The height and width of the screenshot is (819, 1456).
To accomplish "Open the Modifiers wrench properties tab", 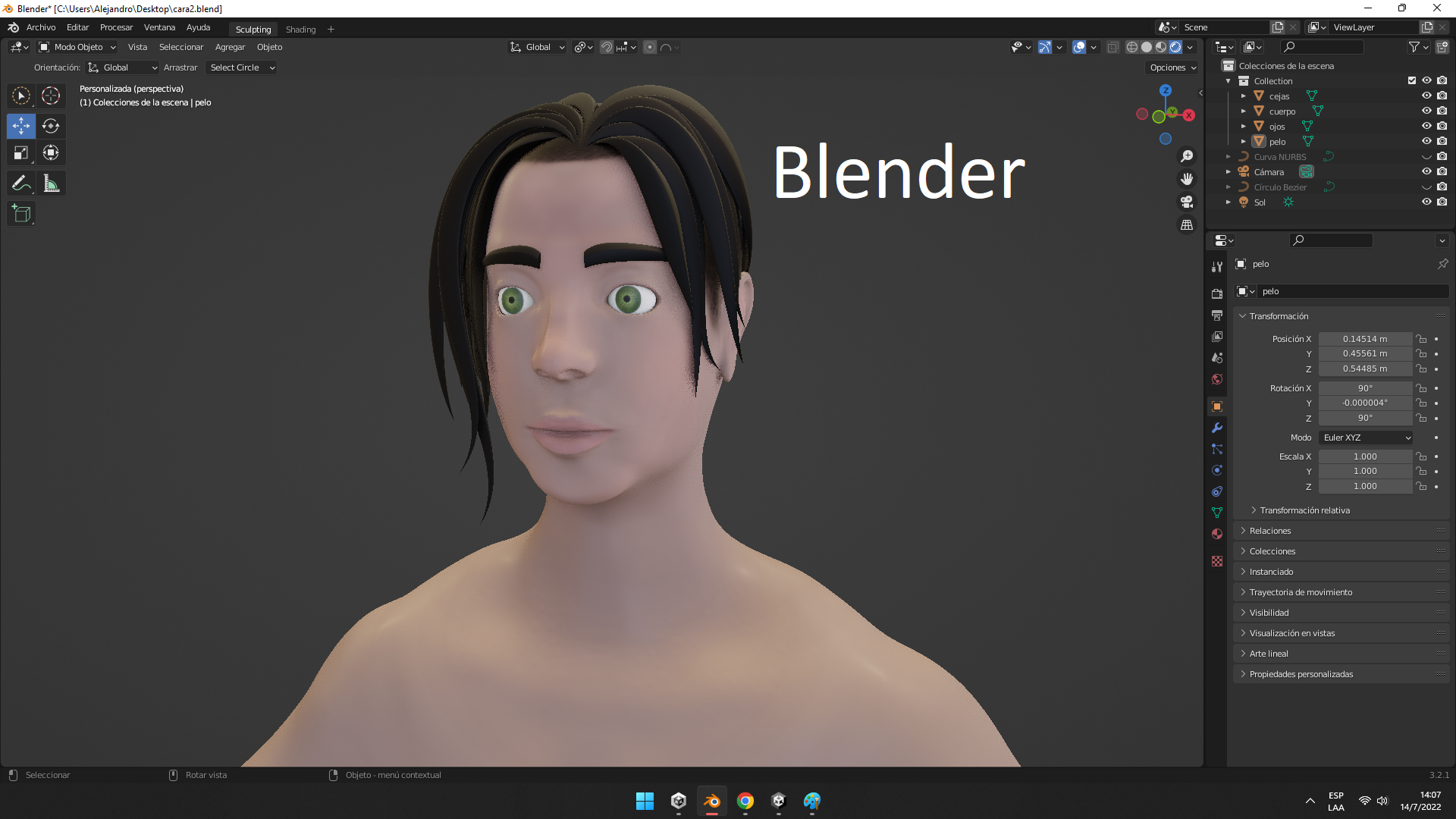I will 1217,428.
